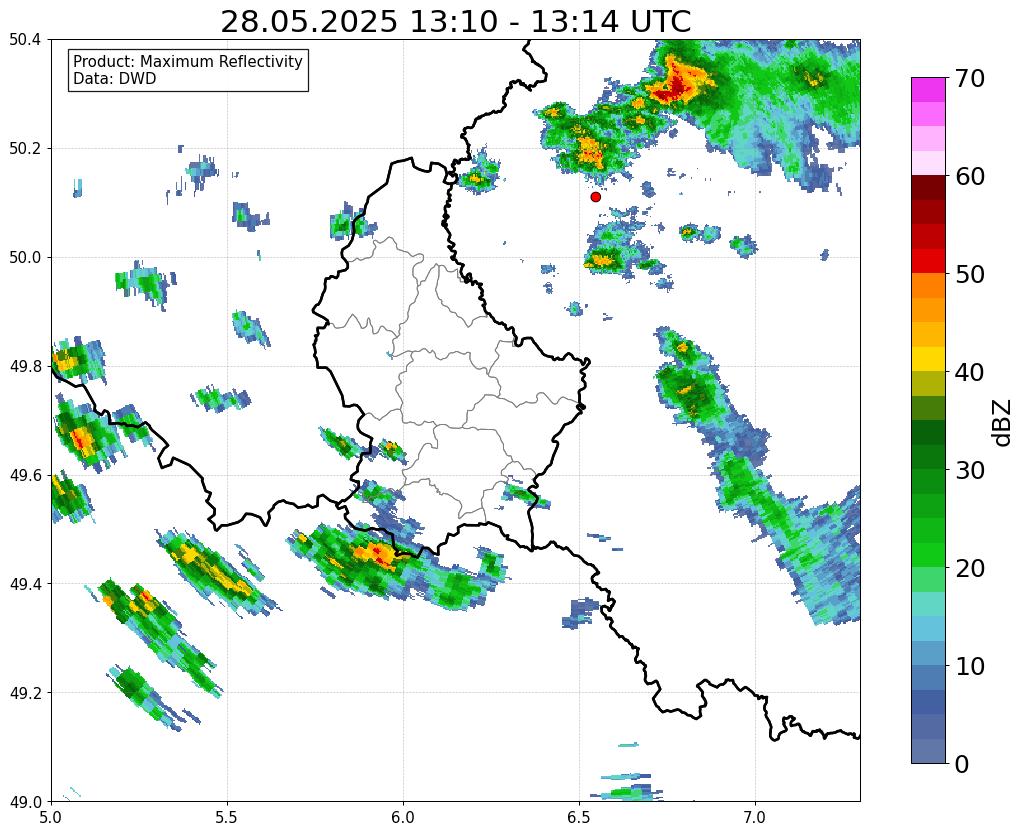1023x834 pixels.
Task: Click the latitude tick label "49.8"
Action: click(x=25, y=367)
